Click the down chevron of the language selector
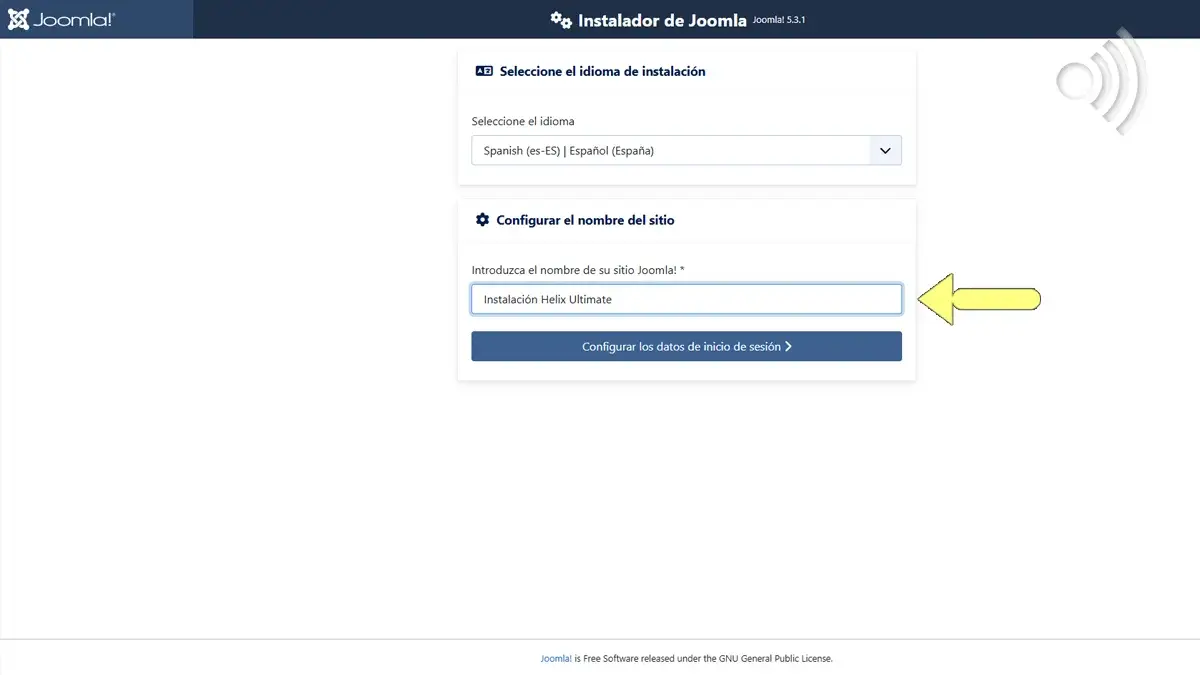 [884, 150]
